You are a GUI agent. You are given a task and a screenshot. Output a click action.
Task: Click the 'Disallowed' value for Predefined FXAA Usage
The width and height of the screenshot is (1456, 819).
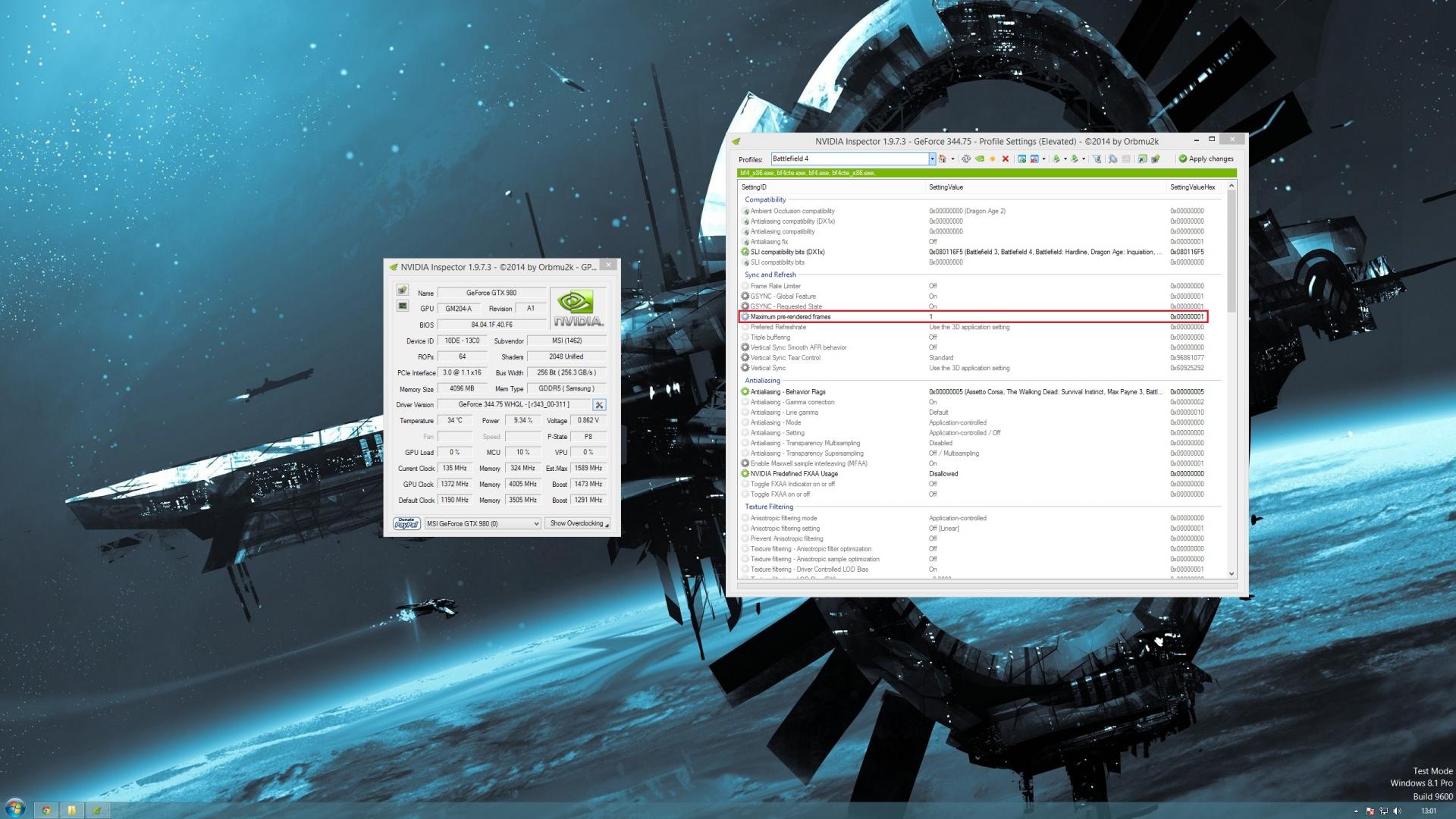tap(943, 474)
